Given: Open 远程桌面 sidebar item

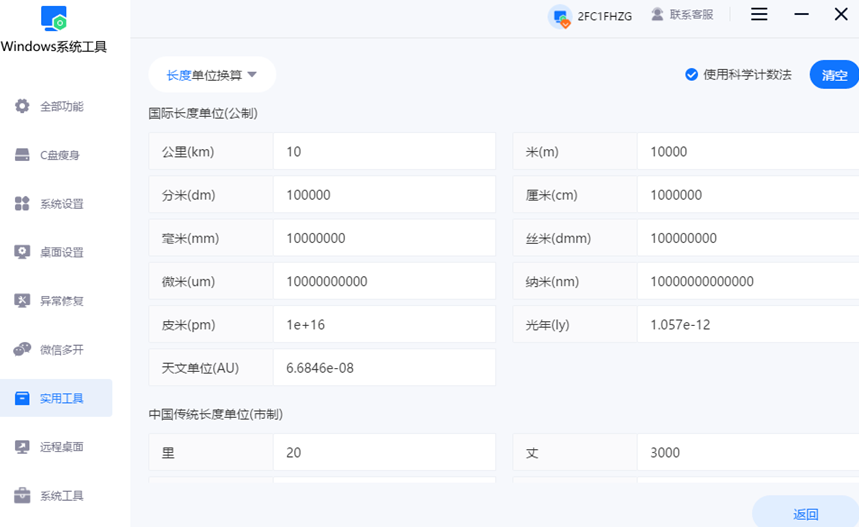Looking at the screenshot, I should click(56, 447).
